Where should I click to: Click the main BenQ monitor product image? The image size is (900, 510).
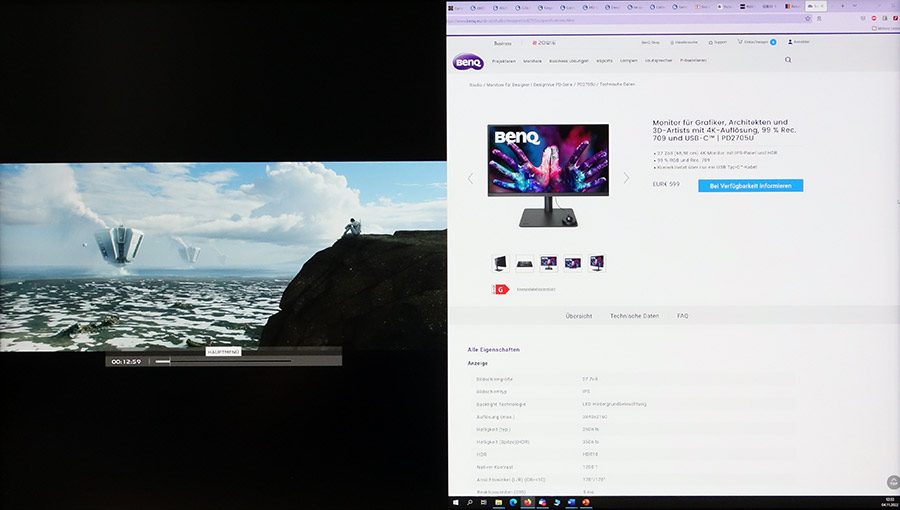[x=548, y=175]
